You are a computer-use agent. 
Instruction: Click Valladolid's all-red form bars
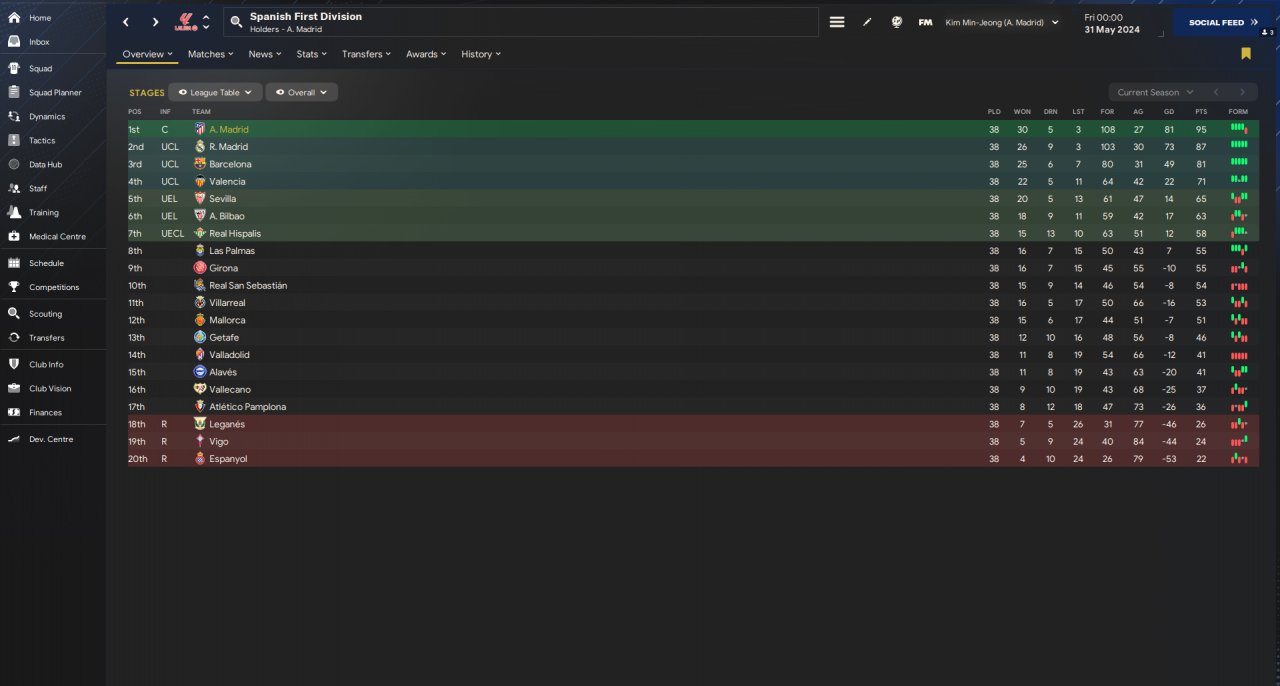click(1239, 355)
